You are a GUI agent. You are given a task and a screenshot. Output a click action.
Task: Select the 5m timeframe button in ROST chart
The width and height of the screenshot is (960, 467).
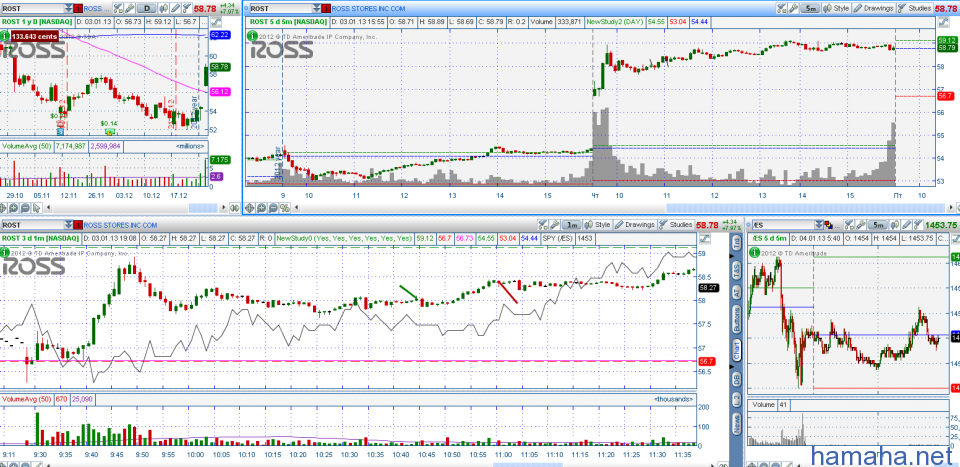810,9
